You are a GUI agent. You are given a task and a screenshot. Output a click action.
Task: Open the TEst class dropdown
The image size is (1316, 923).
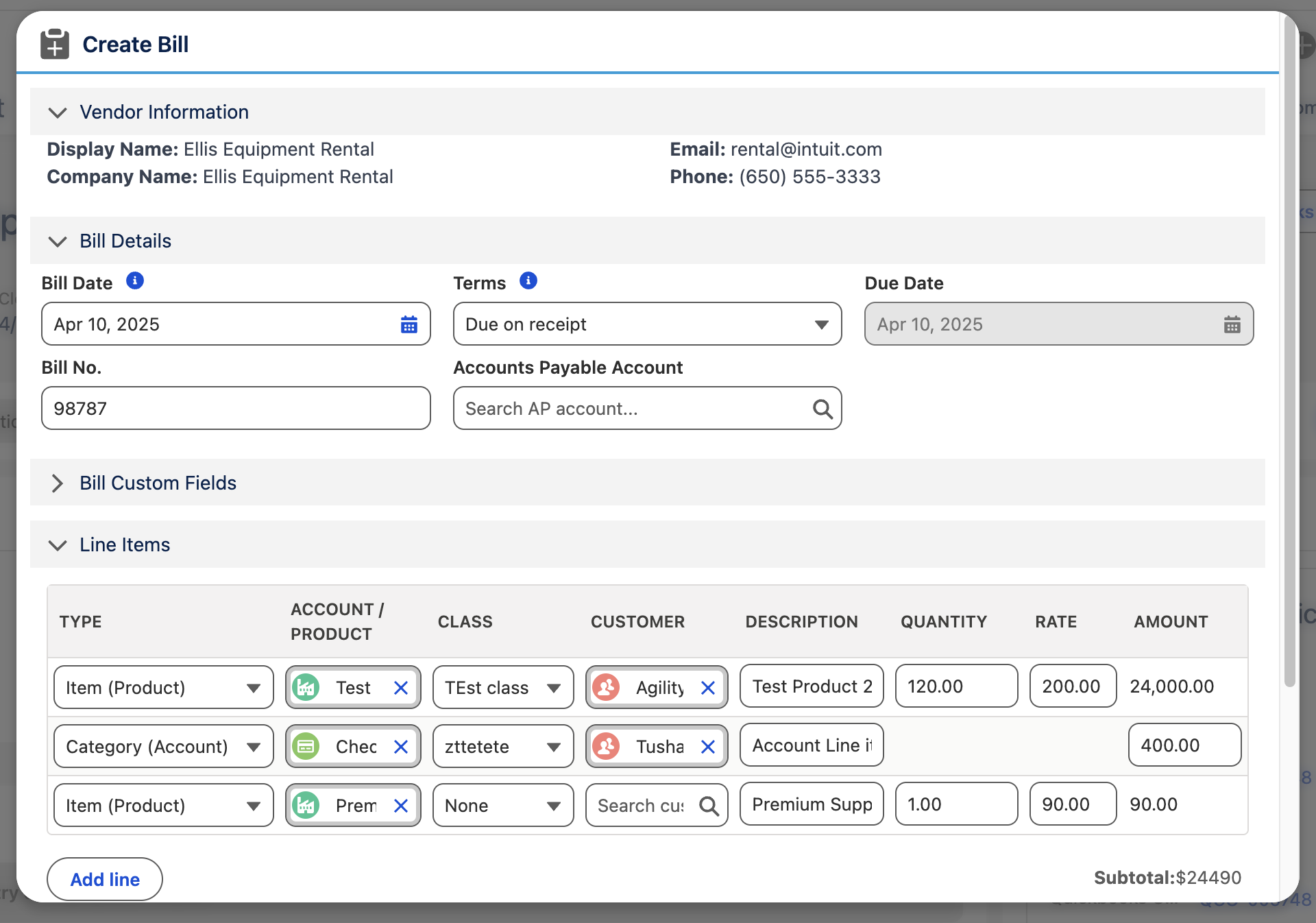pyautogui.click(x=503, y=688)
